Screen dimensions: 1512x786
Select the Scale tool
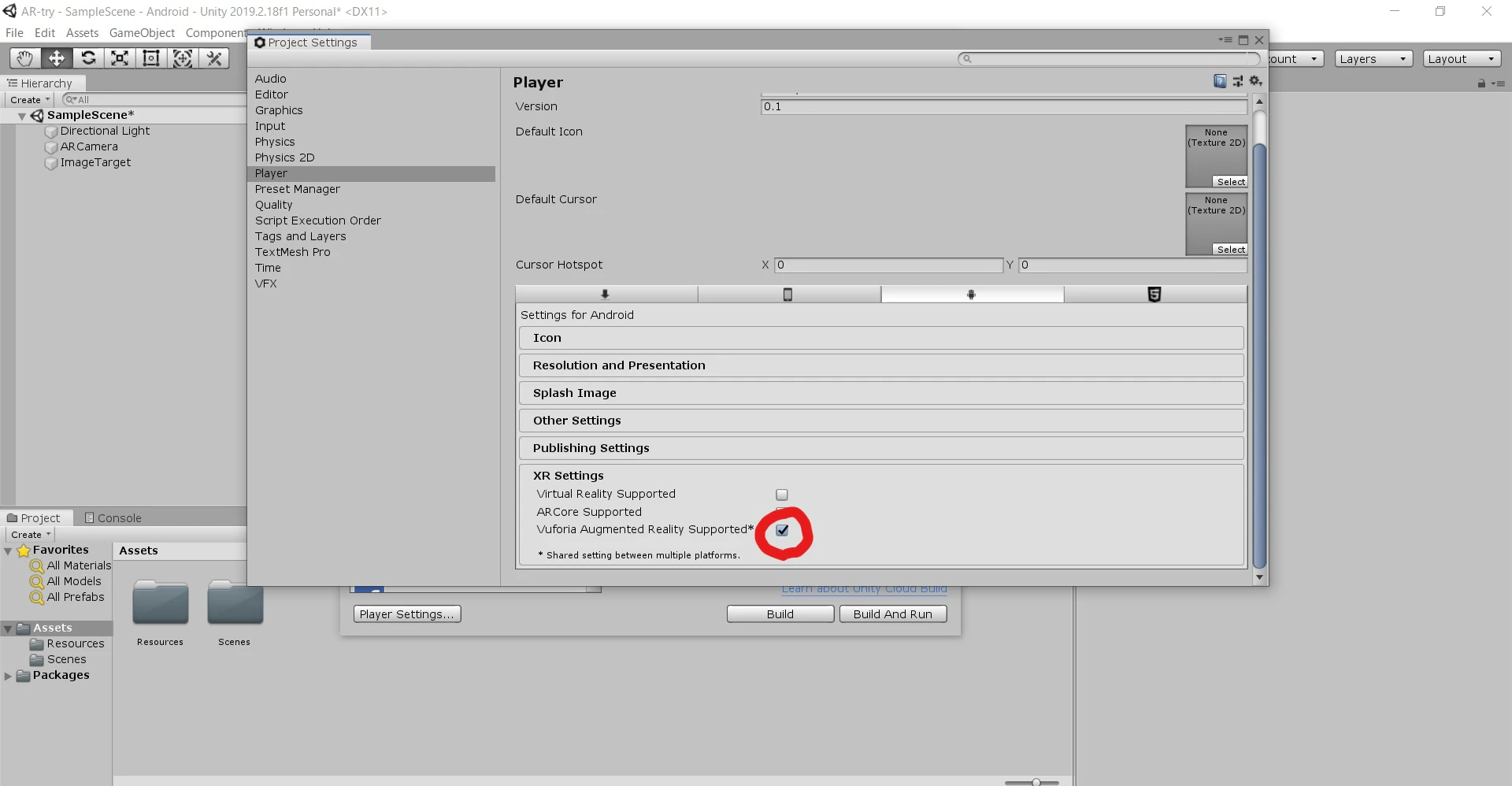coord(120,58)
